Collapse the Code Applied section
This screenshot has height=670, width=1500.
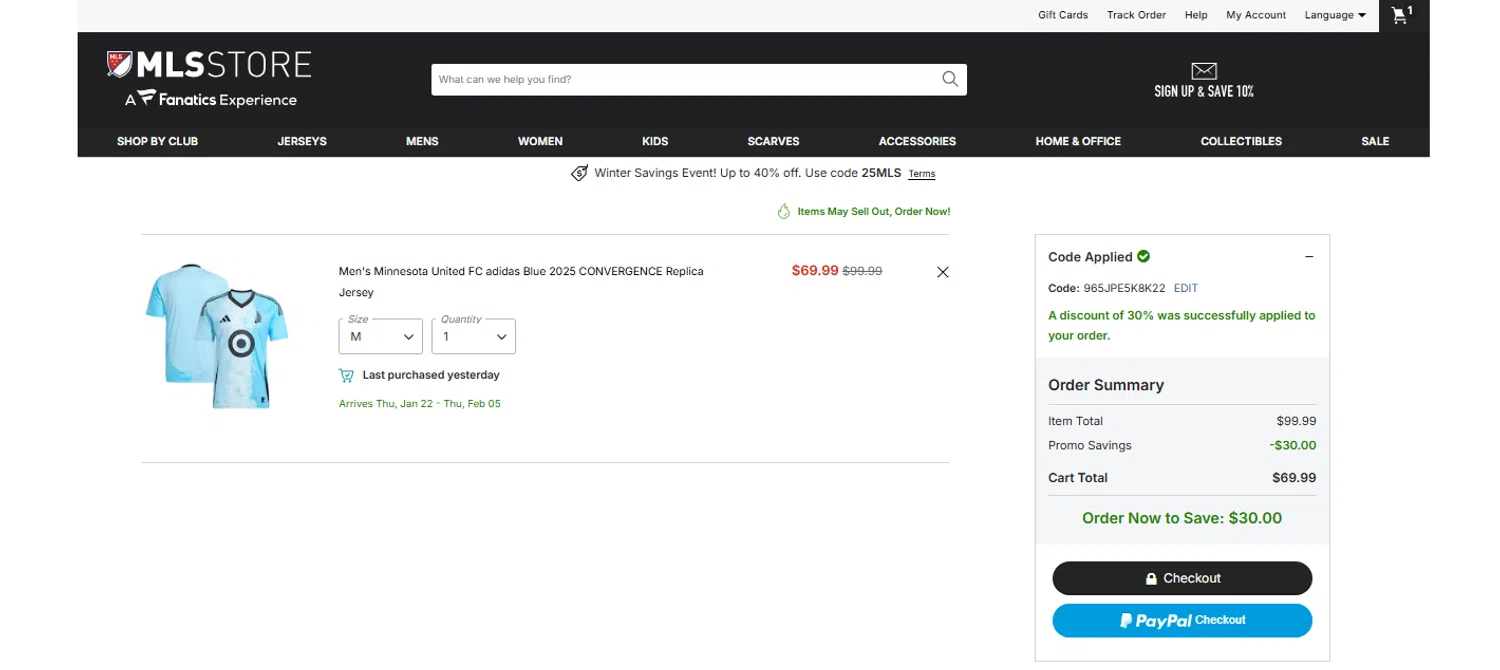click(x=1309, y=257)
